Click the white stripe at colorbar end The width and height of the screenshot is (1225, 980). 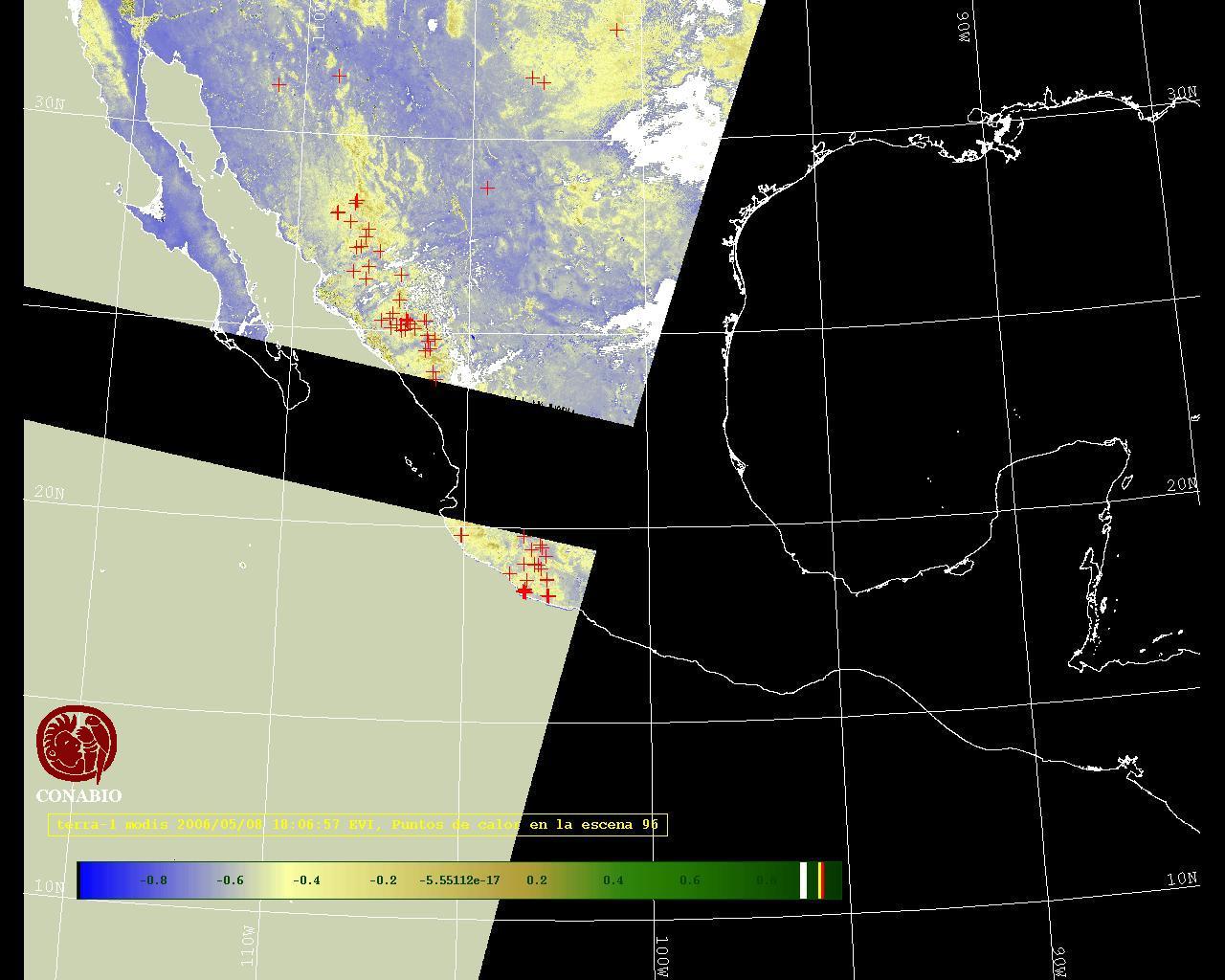pos(804,880)
